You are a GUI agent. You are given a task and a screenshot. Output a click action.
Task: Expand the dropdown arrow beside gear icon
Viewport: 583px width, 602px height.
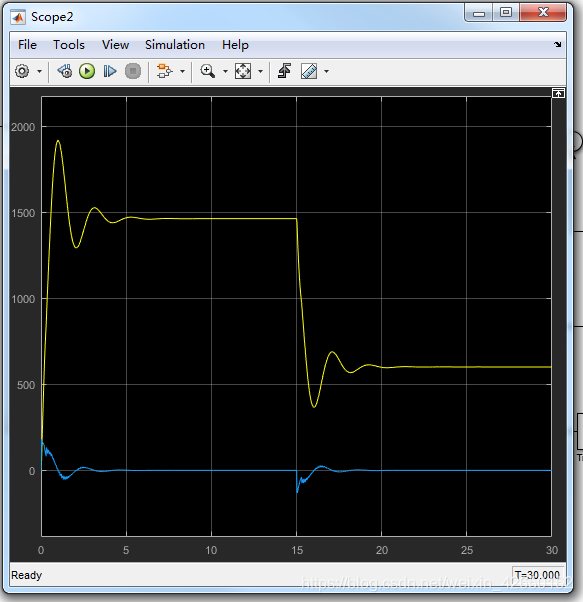(39, 71)
